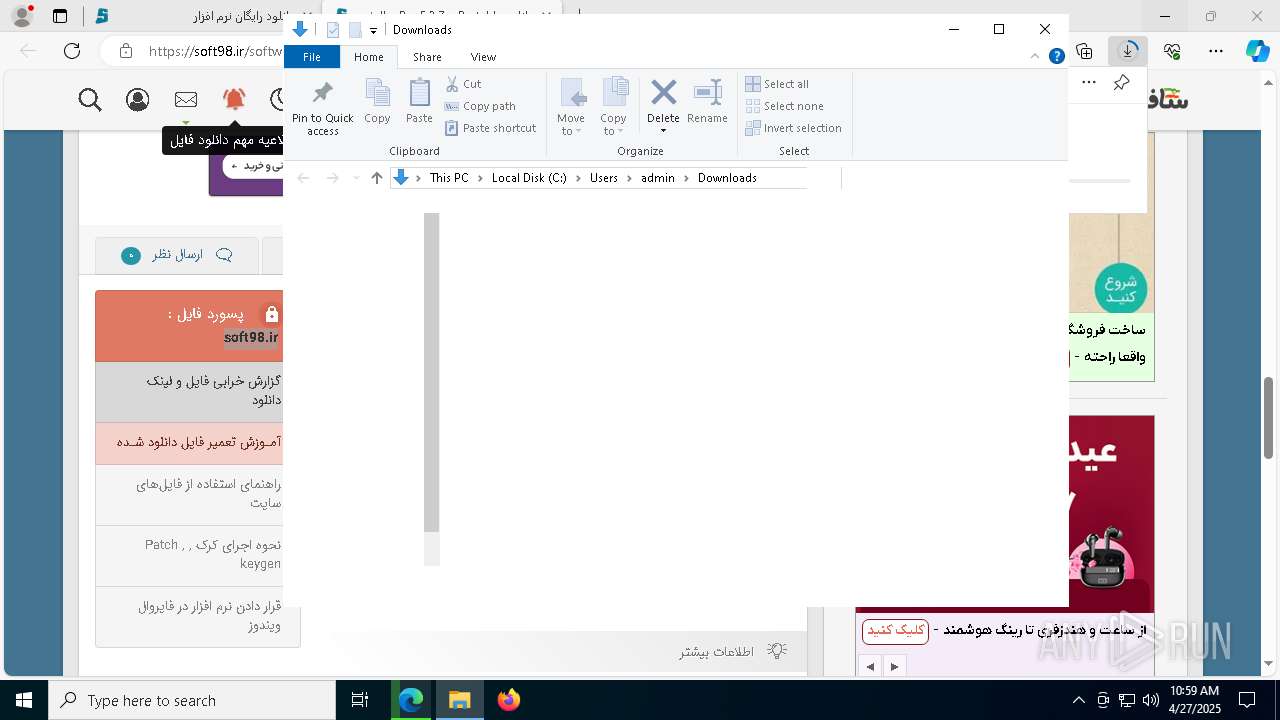This screenshot has height=720, width=1280.
Task: Click This PC in address breadcrumb
Action: (449, 178)
